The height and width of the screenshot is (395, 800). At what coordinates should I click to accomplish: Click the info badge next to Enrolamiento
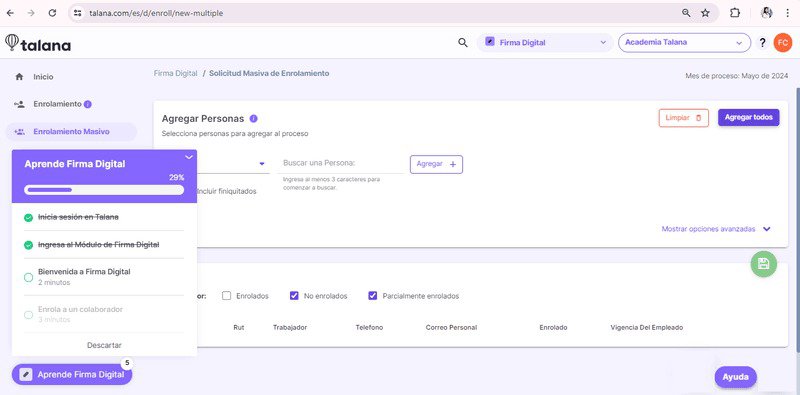[88, 104]
